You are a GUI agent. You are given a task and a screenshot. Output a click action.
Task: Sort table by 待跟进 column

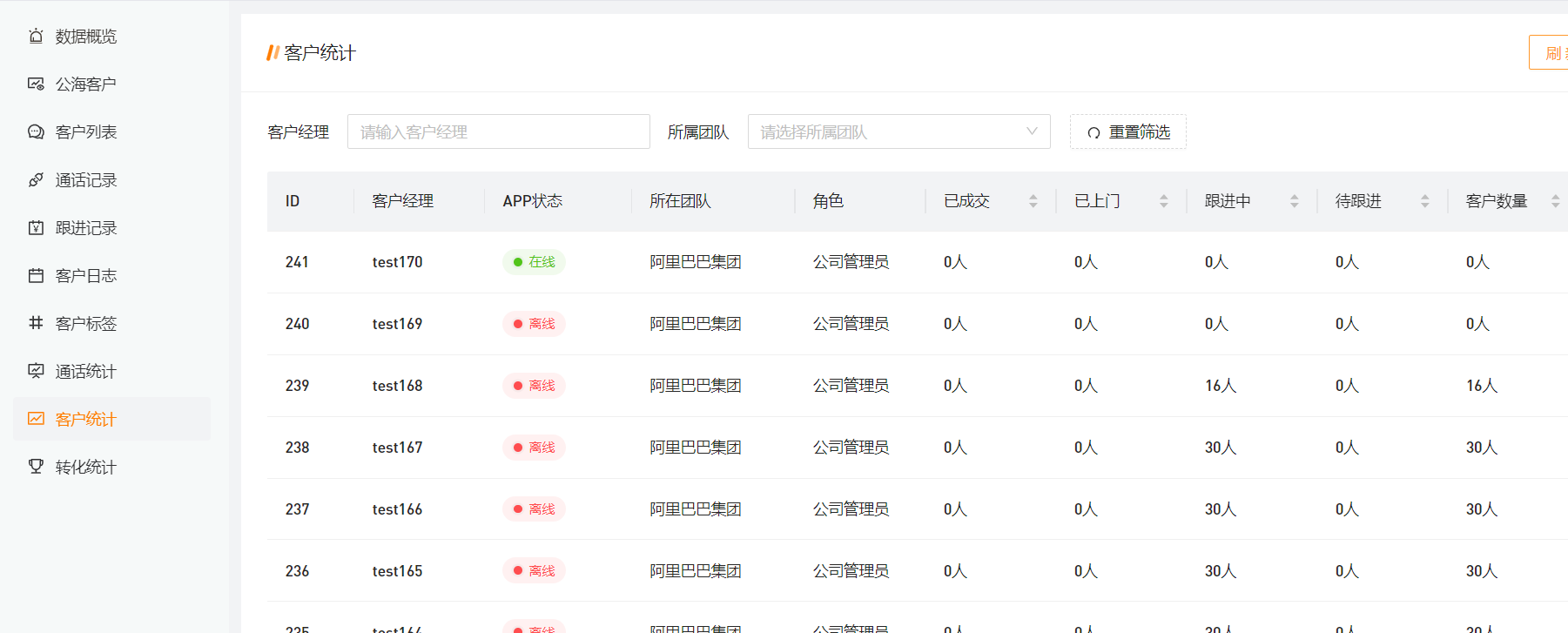[1424, 201]
